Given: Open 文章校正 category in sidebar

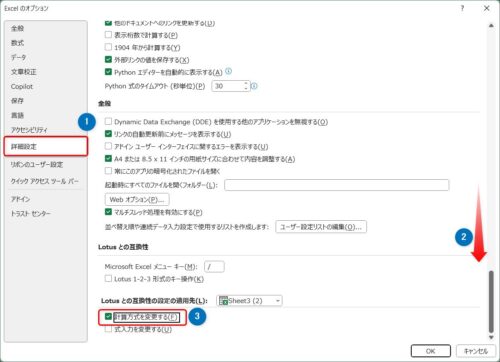Looking at the screenshot, I should point(24,72).
